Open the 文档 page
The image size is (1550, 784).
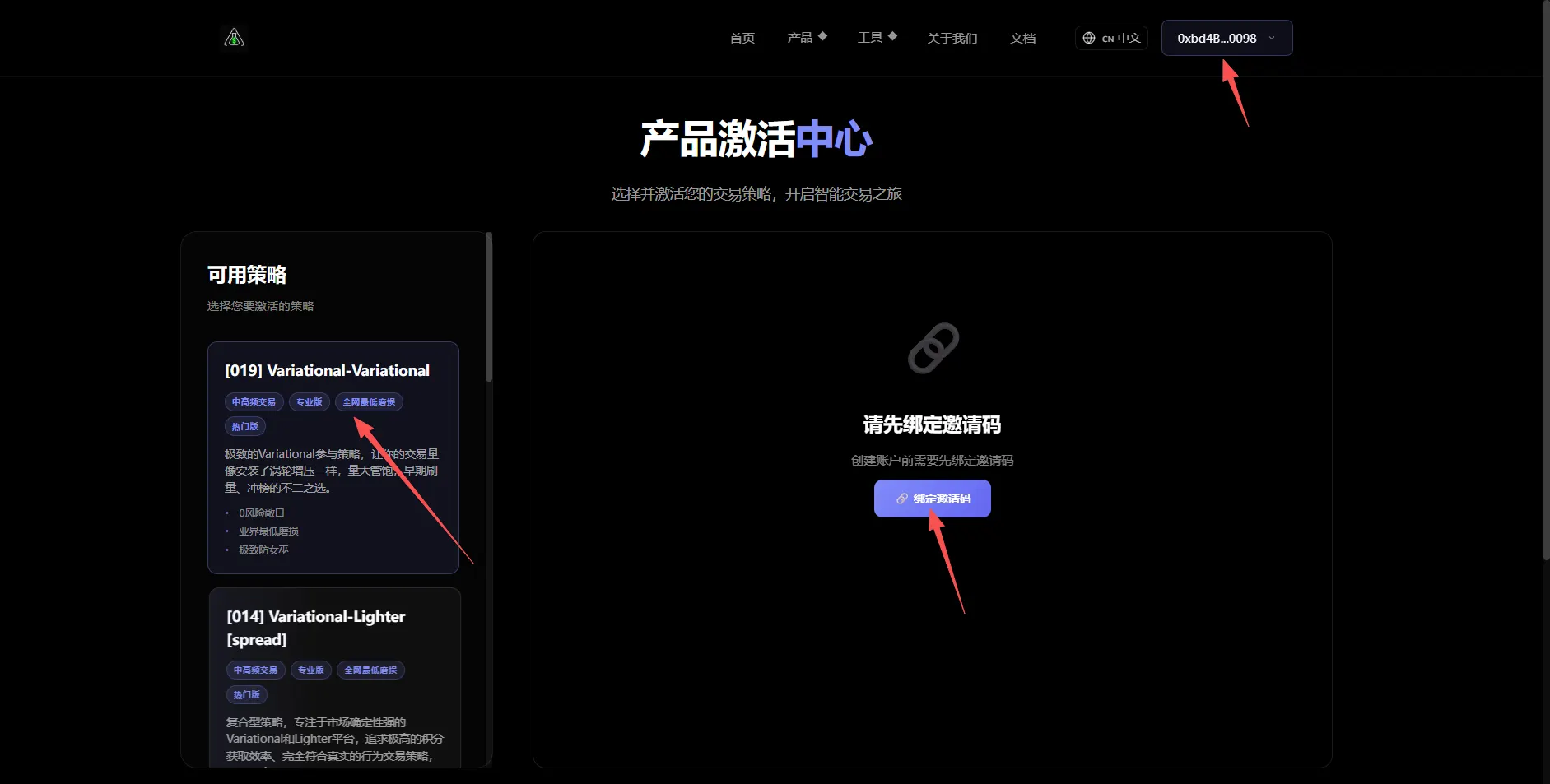pos(1022,38)
